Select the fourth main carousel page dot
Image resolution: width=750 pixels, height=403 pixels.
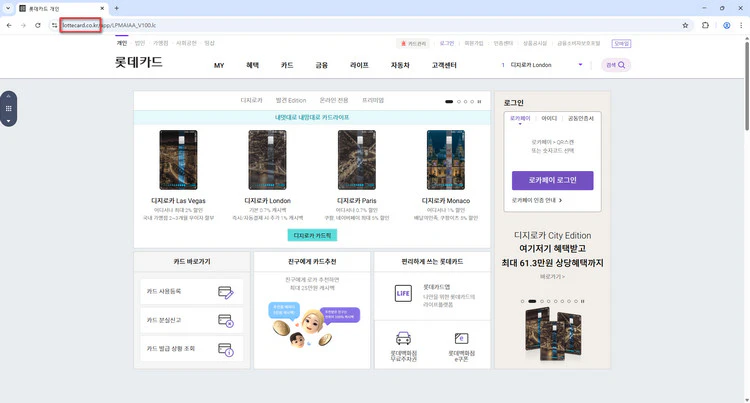472,101
